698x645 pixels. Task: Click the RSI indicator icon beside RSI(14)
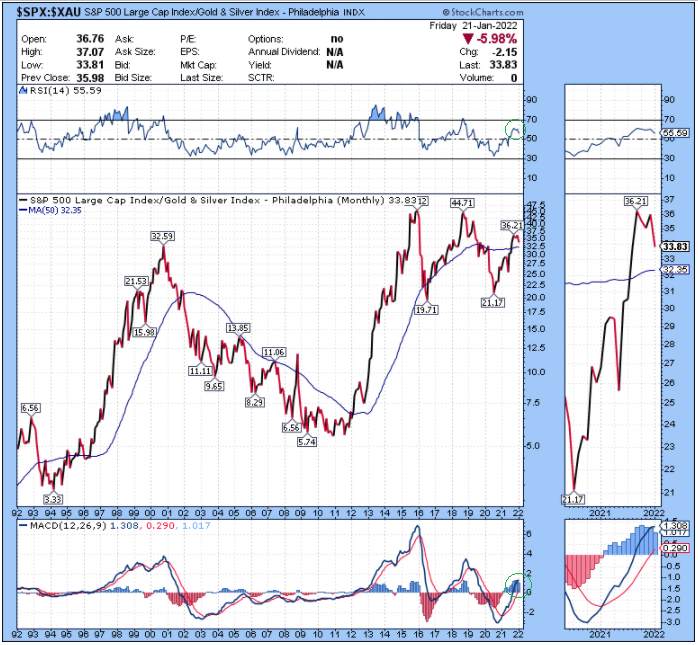pyautogui.click(x=24, y=91)
